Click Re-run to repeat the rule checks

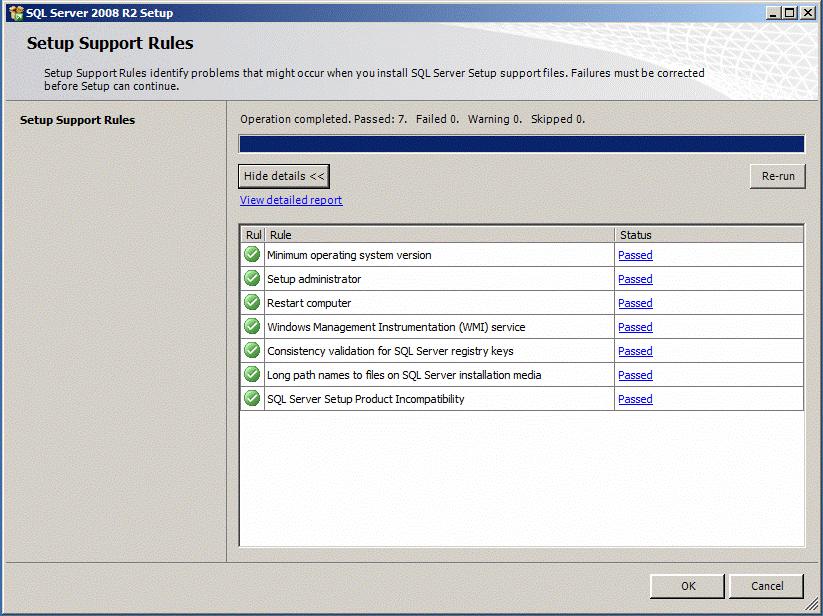(x=777, y=175)
